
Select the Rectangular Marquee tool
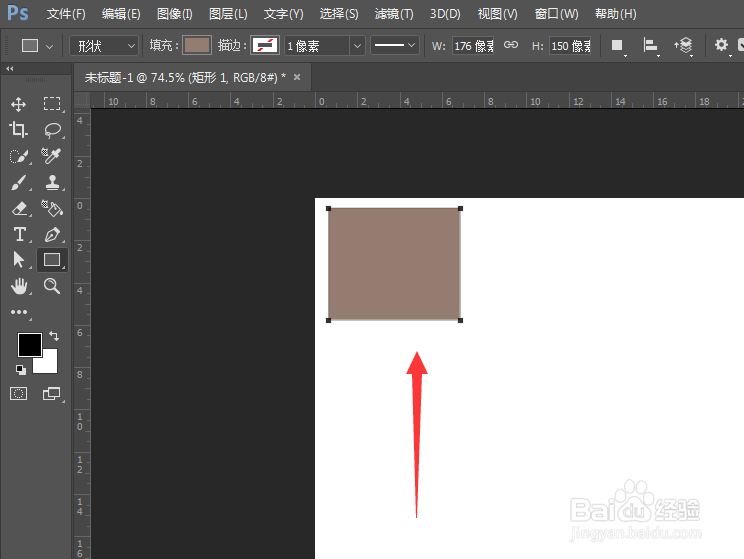(52, 104)
